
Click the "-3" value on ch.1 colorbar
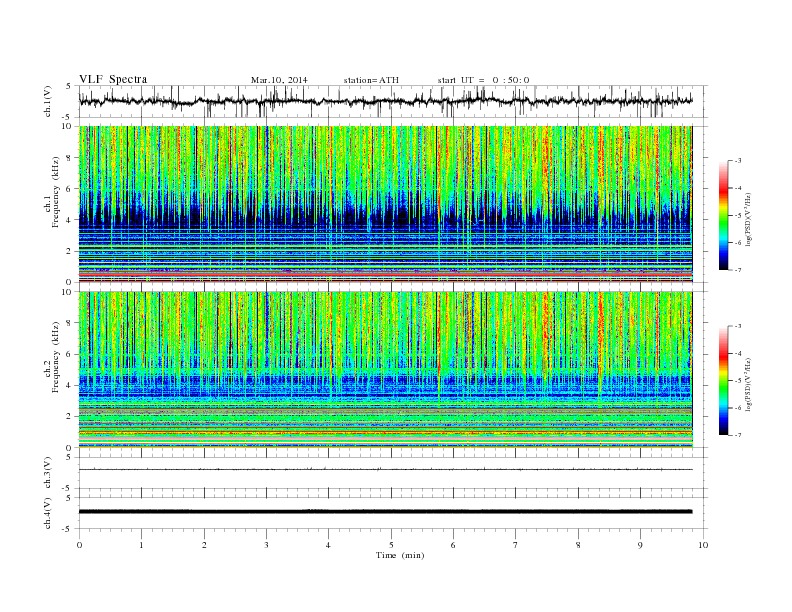pyautogui.click(x=737, y=161)
